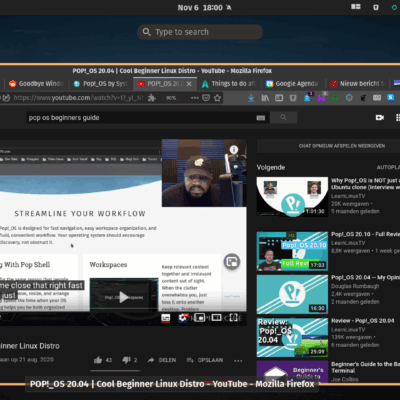Click the purple puzzle extension icon
The width and height of the screenshot is (400, 400).
pyautogui.click(x=321, y=98)
